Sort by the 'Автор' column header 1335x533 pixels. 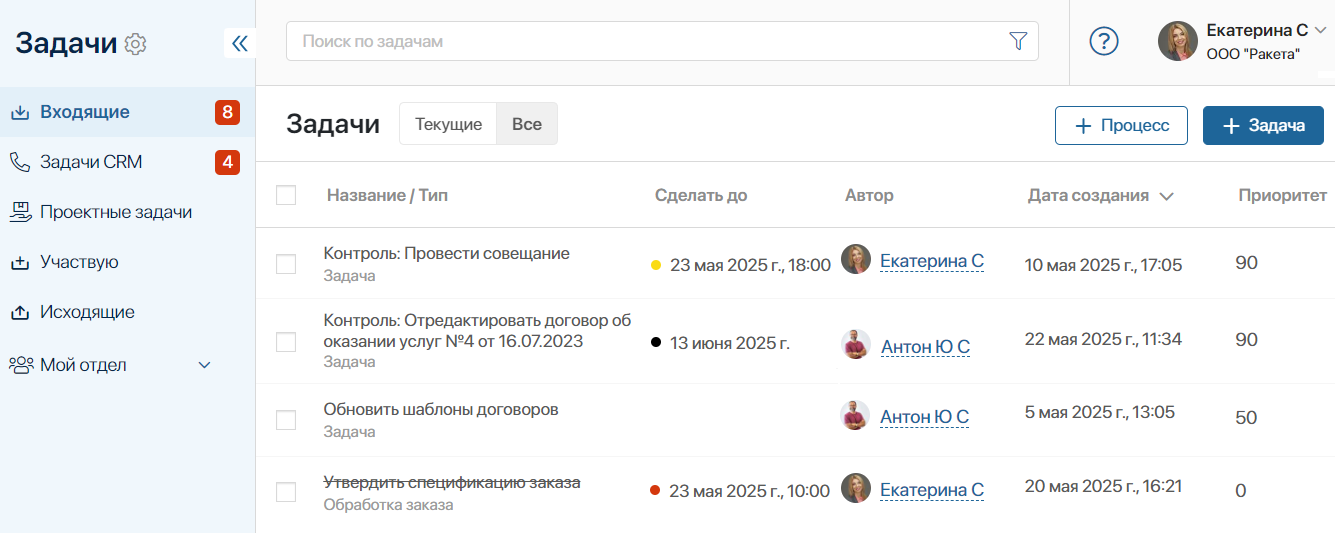pos(869,195)
